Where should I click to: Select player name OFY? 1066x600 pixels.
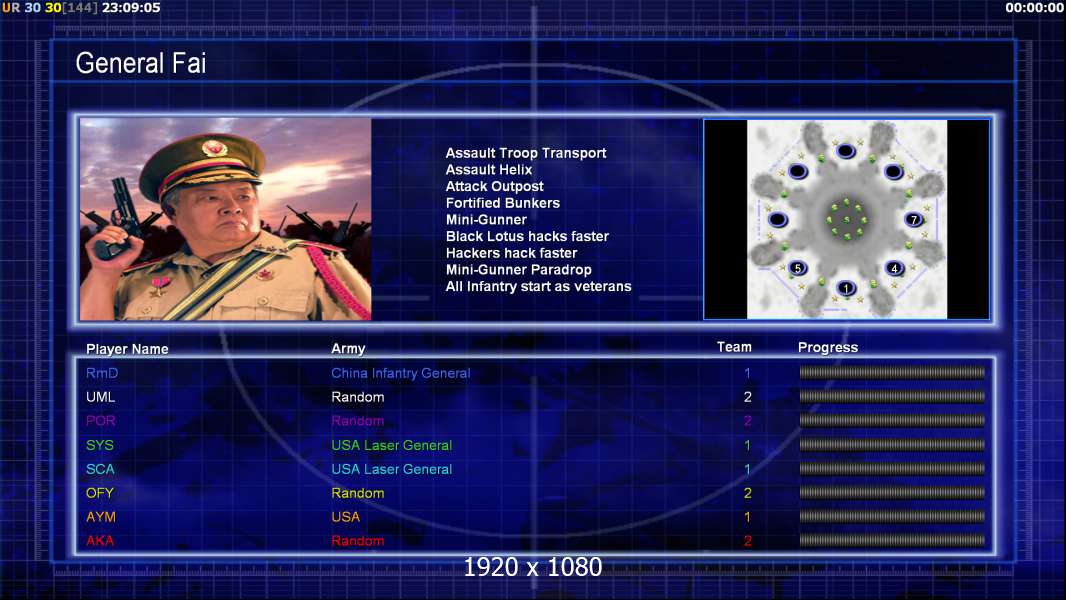coord(100,493)
